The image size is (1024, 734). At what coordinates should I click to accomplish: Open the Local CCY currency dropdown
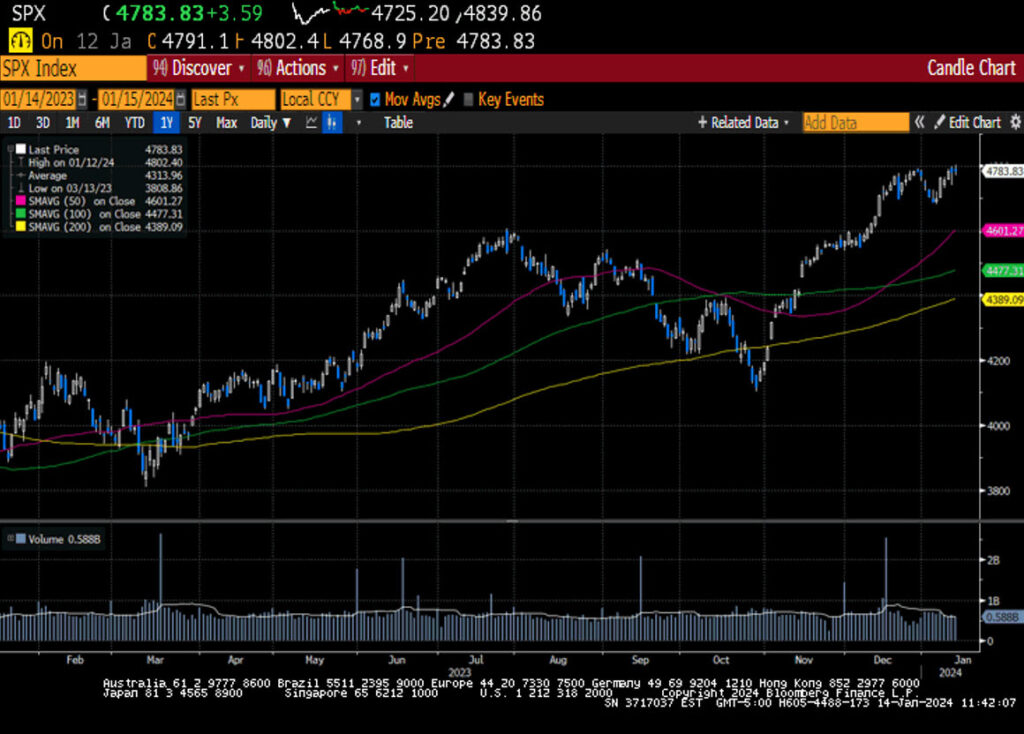(x=320, y=100)
